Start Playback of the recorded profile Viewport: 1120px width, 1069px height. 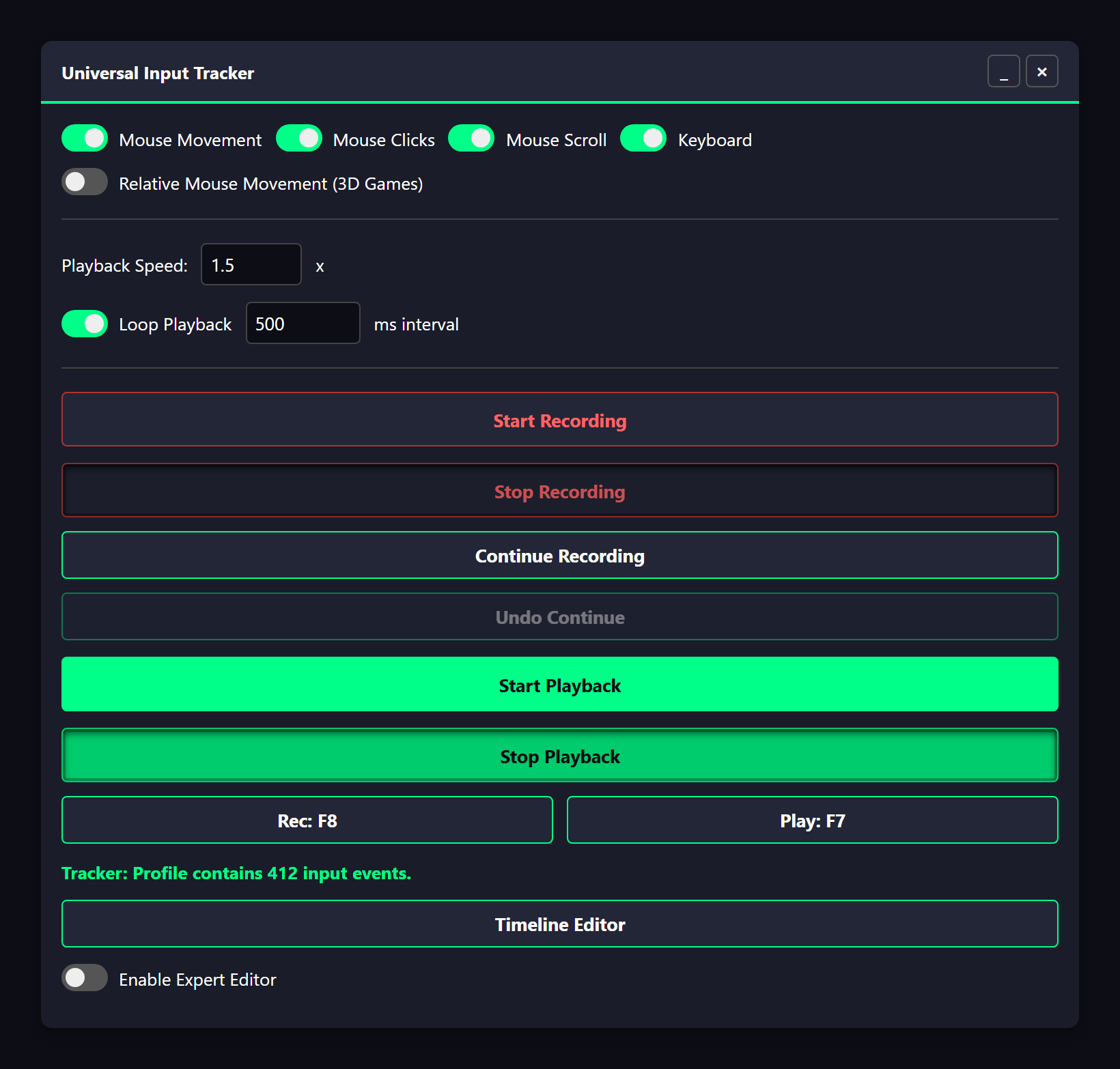point(560,684)
